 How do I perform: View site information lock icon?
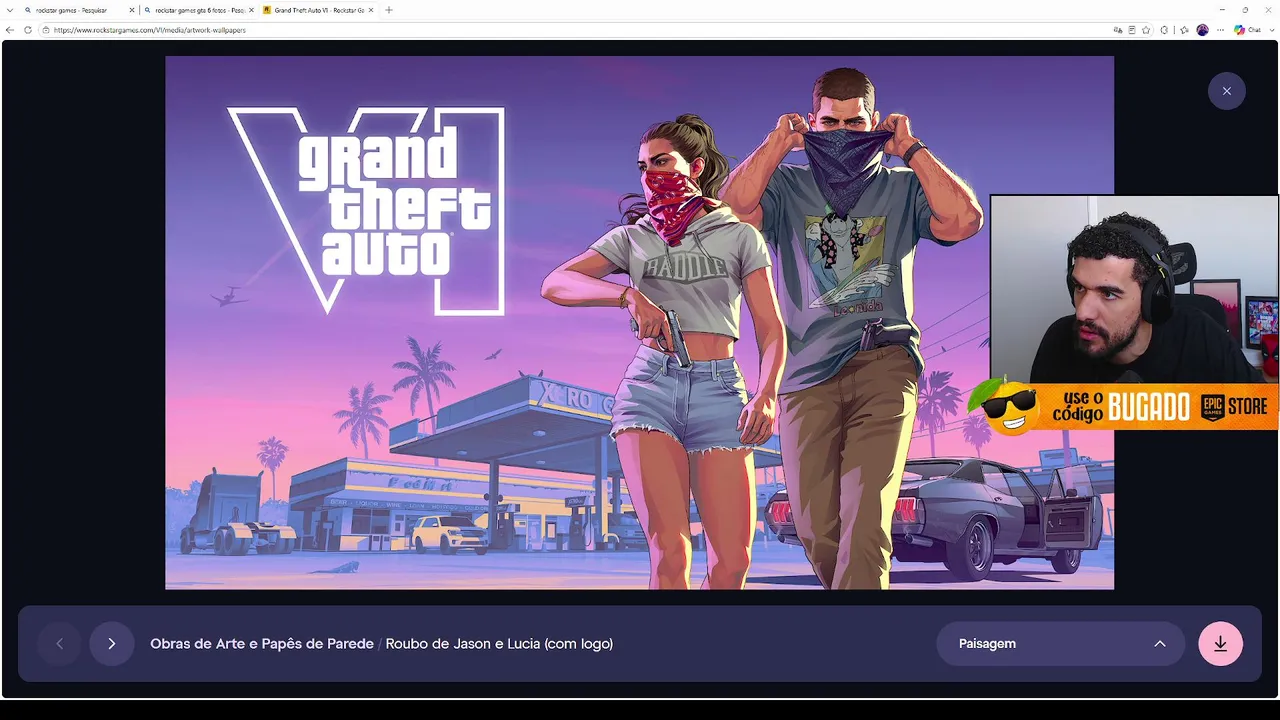(x=46, y=30)
